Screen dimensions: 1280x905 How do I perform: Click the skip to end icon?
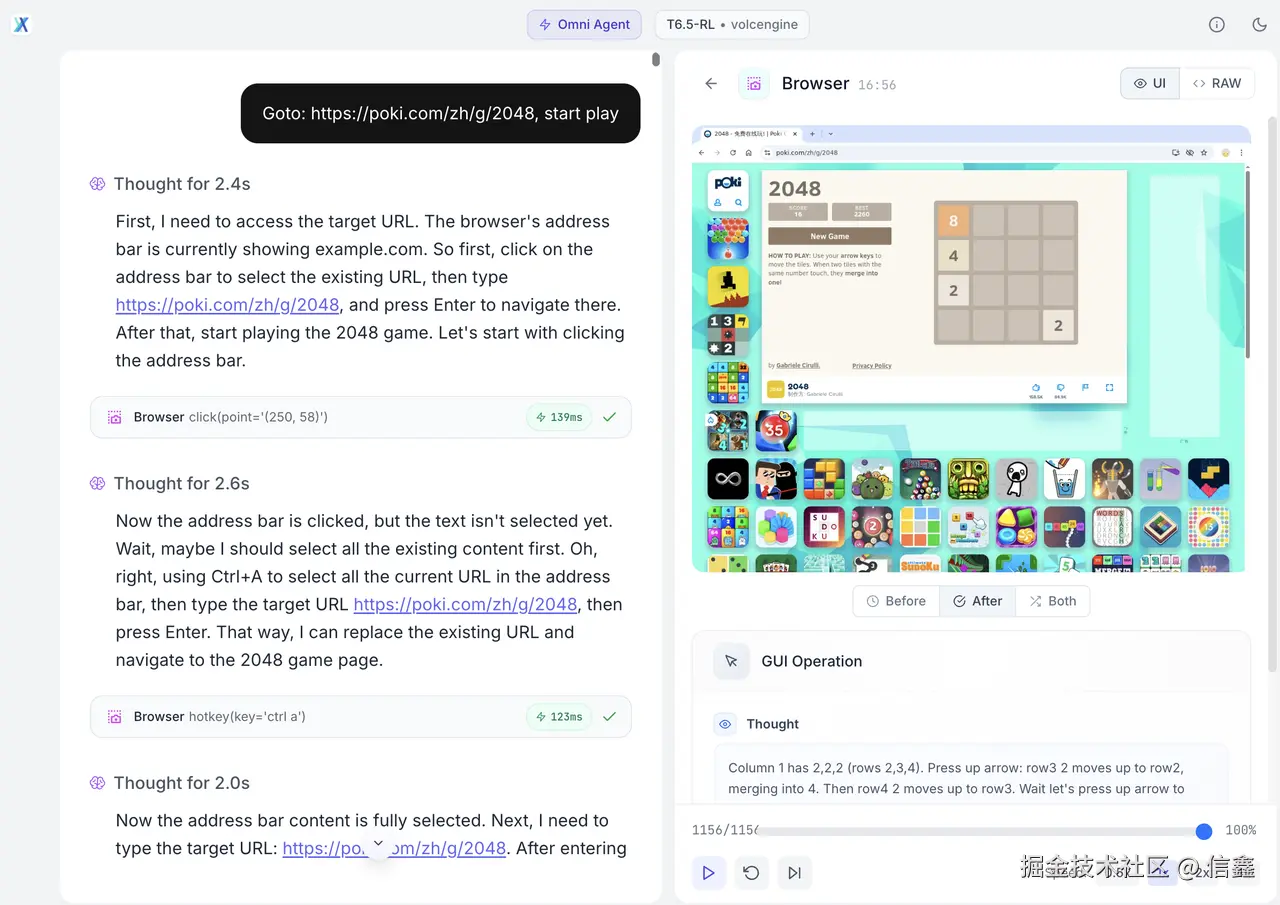pos(795,873)
